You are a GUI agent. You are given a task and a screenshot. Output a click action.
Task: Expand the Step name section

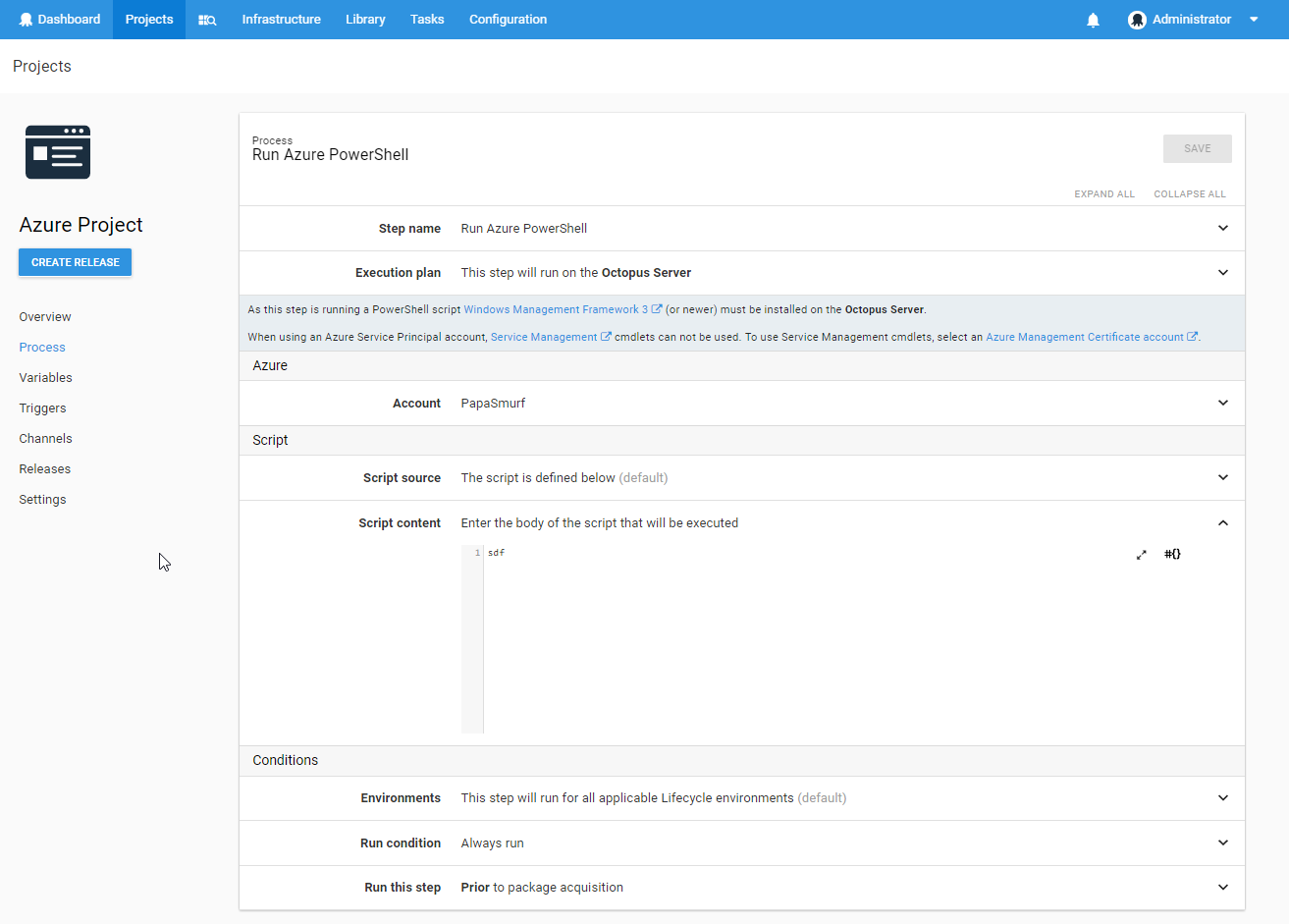pyautogui.click(x=1223, y=228)
